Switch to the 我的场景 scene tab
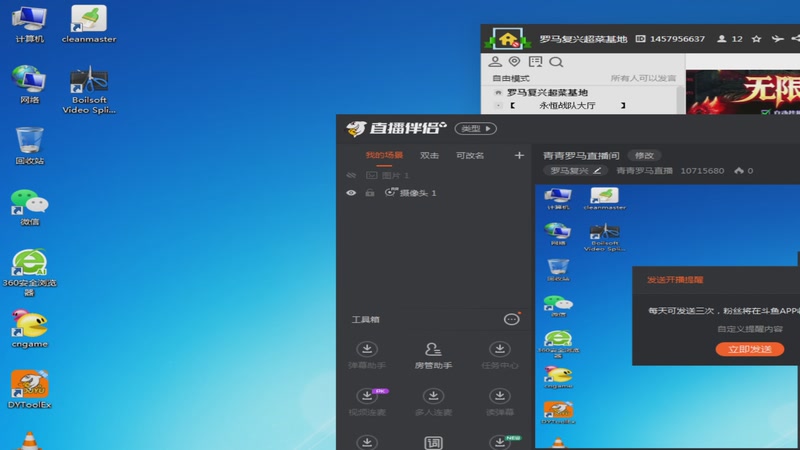The width and height of the screenshot is (800, 450). [384, 155]
